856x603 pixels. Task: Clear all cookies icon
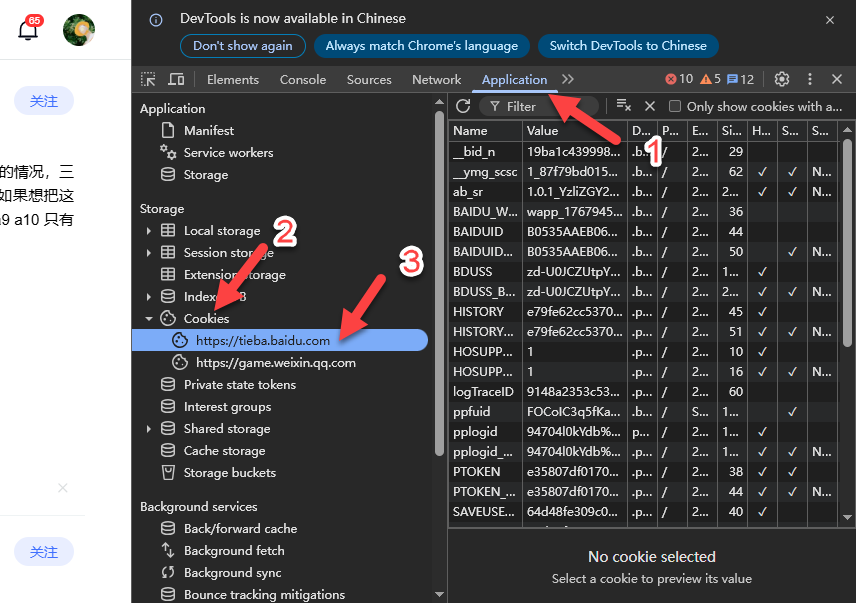623,106
